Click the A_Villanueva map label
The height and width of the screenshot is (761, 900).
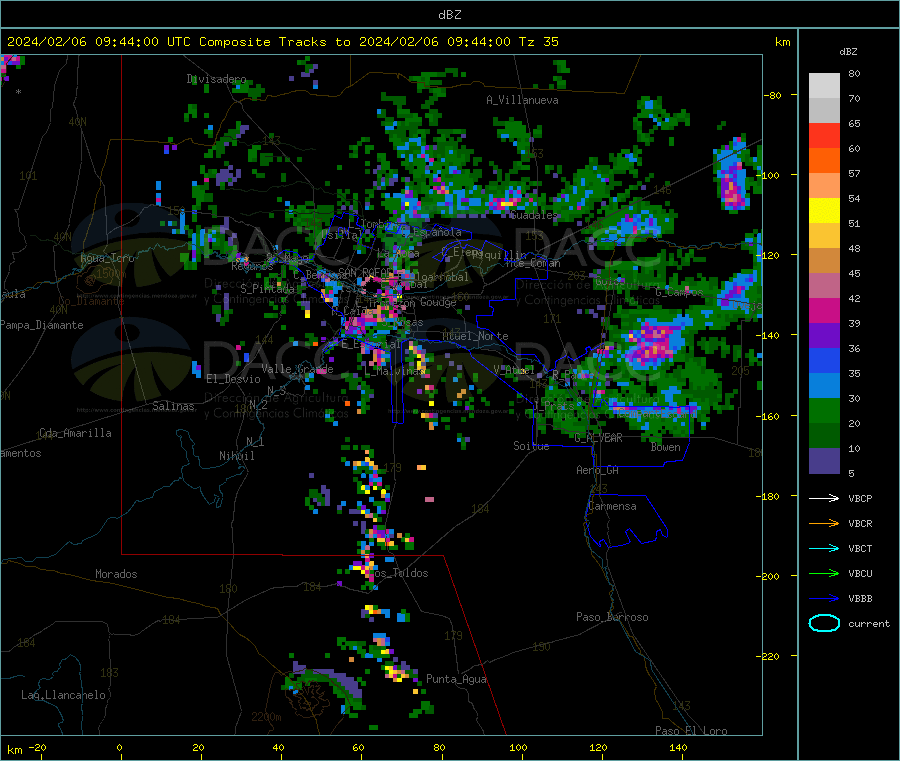point(522,100)
